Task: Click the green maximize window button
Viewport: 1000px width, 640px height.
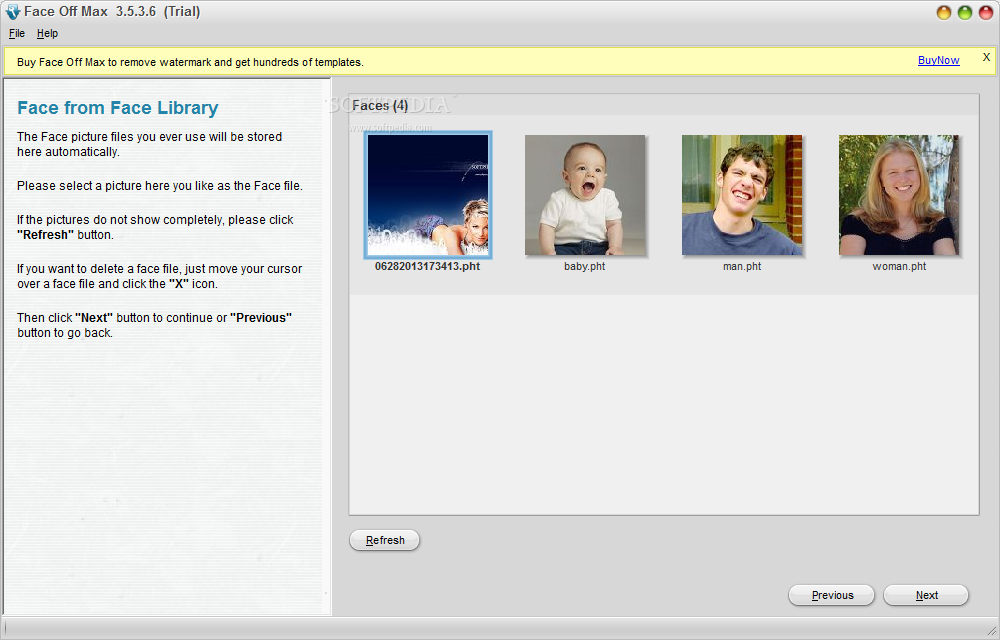Action: [965, 12]
